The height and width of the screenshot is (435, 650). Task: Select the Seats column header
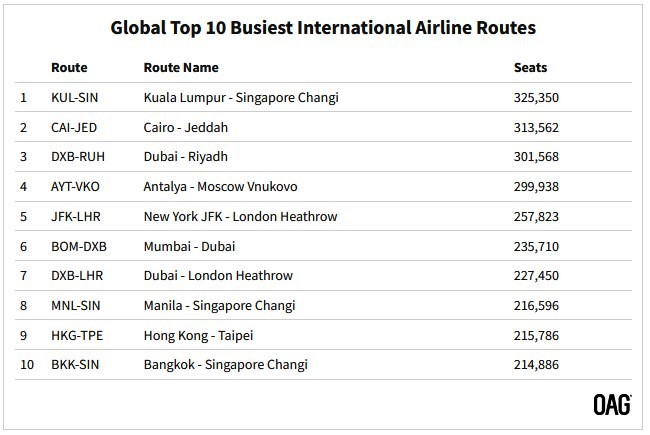click(530, 68)
